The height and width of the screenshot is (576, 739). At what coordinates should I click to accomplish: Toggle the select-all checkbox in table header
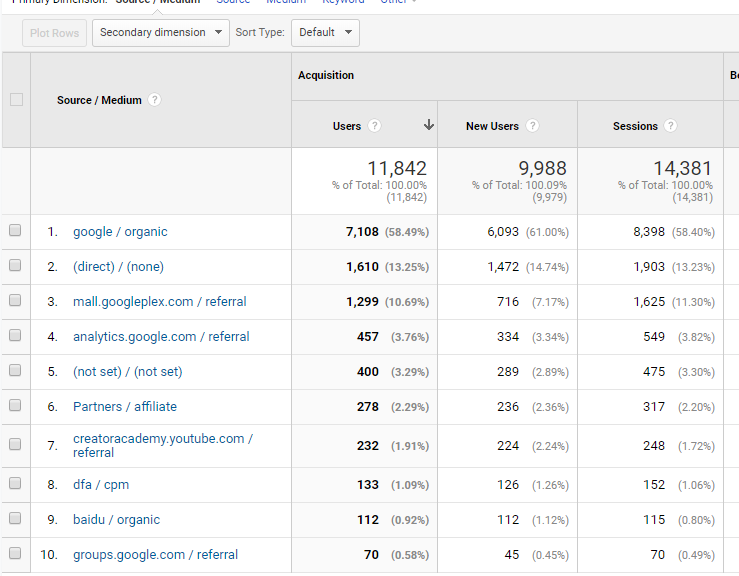(x=16, y=100)
